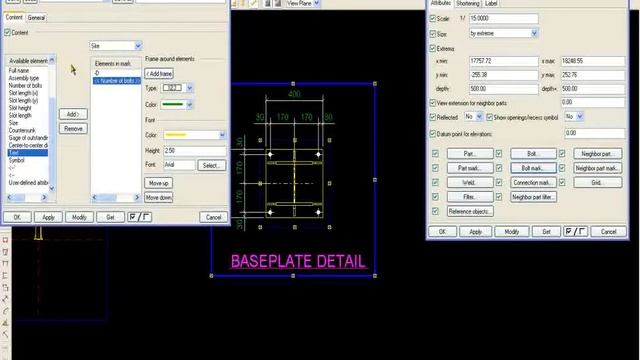
Task: Click the Add > button
Action: tap(73, 114)
